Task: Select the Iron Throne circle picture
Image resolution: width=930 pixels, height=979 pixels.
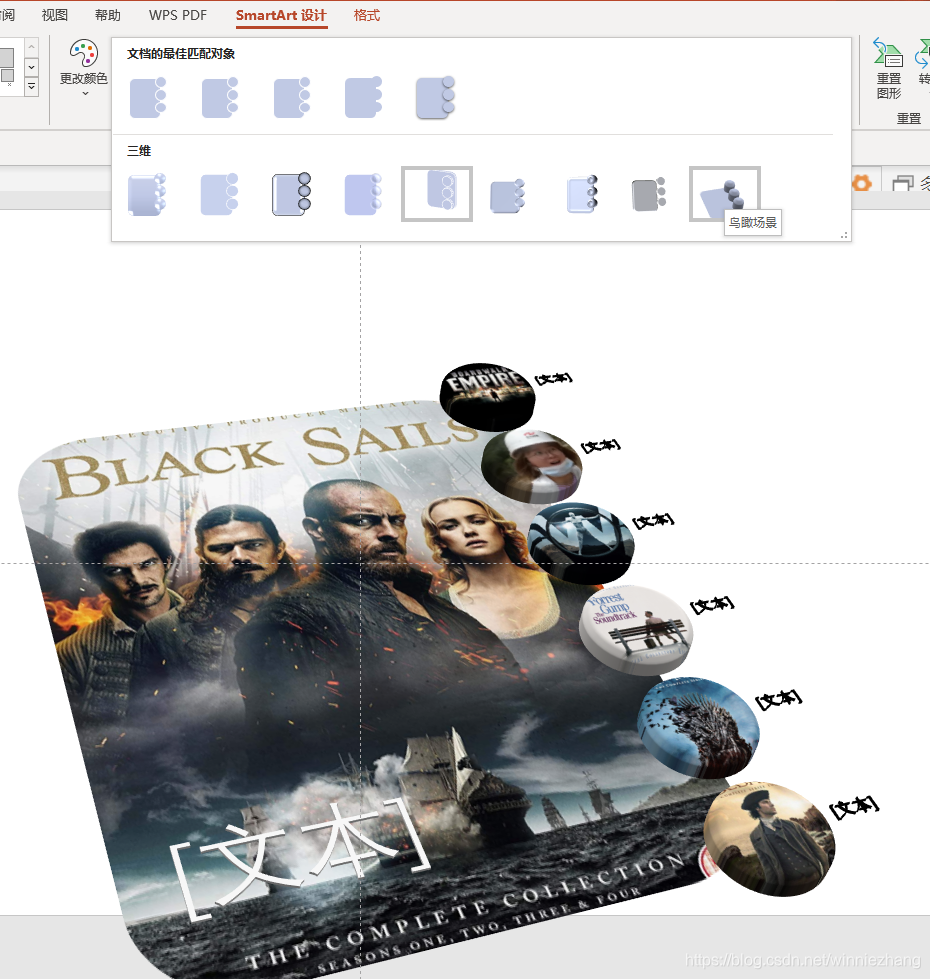Action: (x=698, y=727)
